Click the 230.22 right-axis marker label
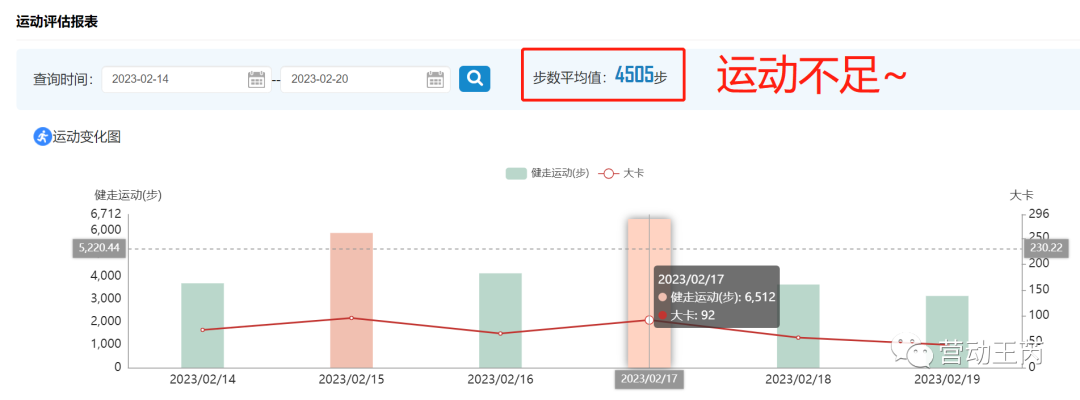Image resolution: width=1080 pixels, height=400 pixels. [x=1046, y=248]
